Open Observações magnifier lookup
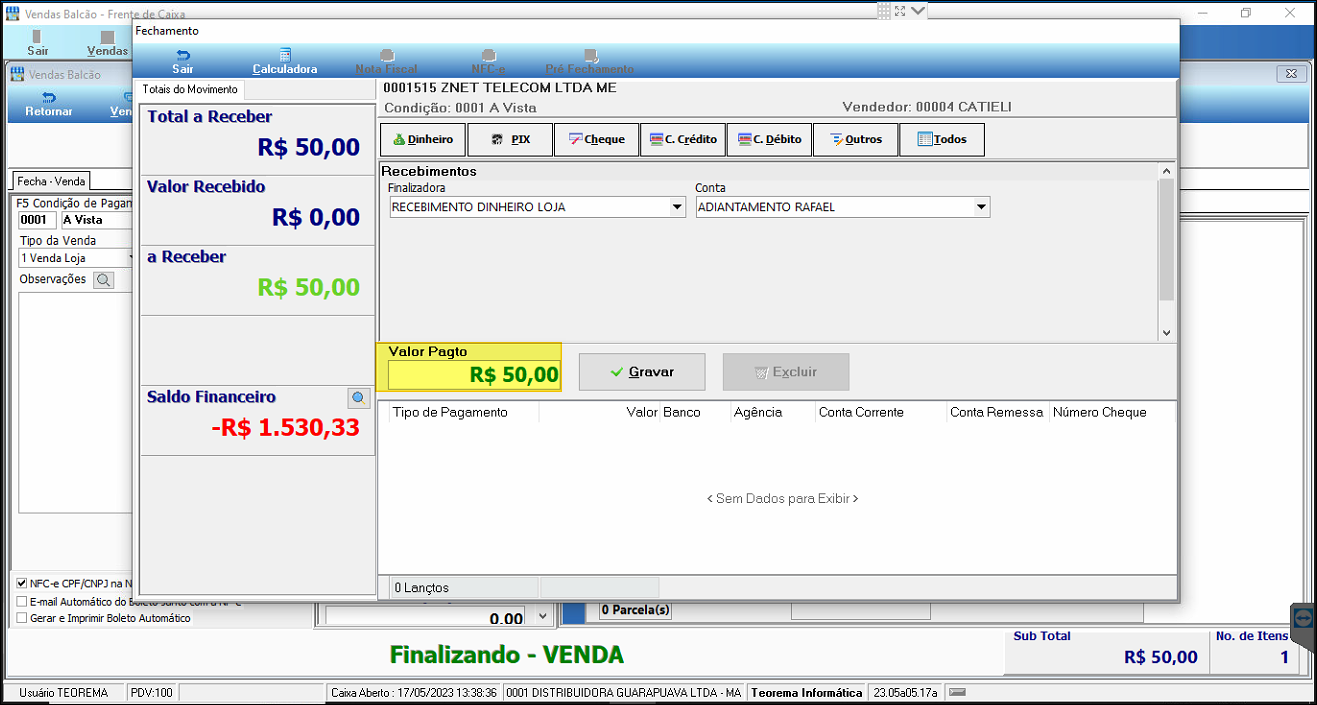1317x705 pixels. (103, 280)
